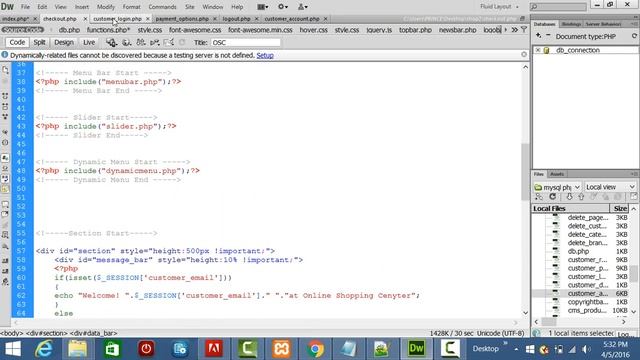Click the Setup link in info bar
The image size is (640, 360).
[265, 55]
